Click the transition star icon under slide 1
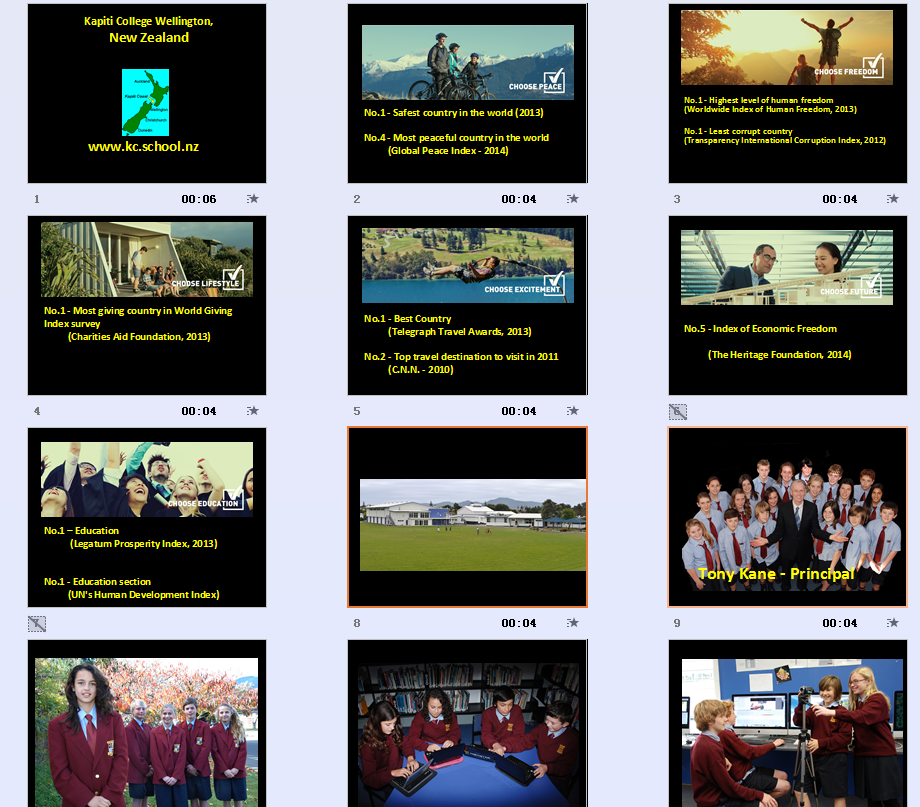Viewport: 920px width, 807px height. click(x=253, y=199)
